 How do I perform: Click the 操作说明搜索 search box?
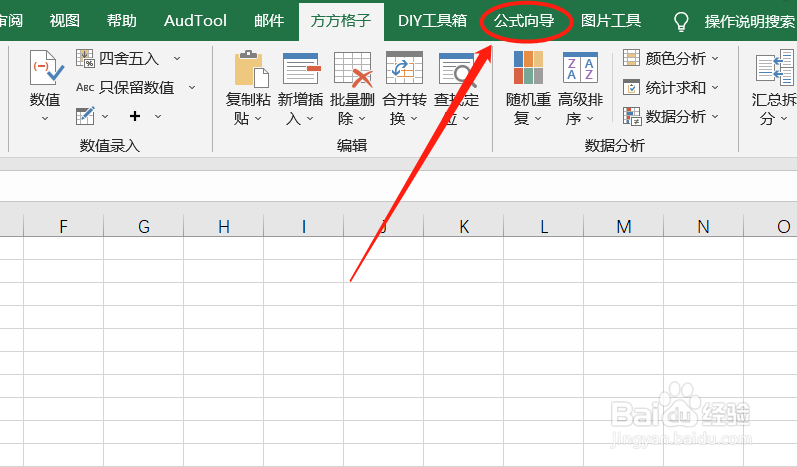point(749,21)
